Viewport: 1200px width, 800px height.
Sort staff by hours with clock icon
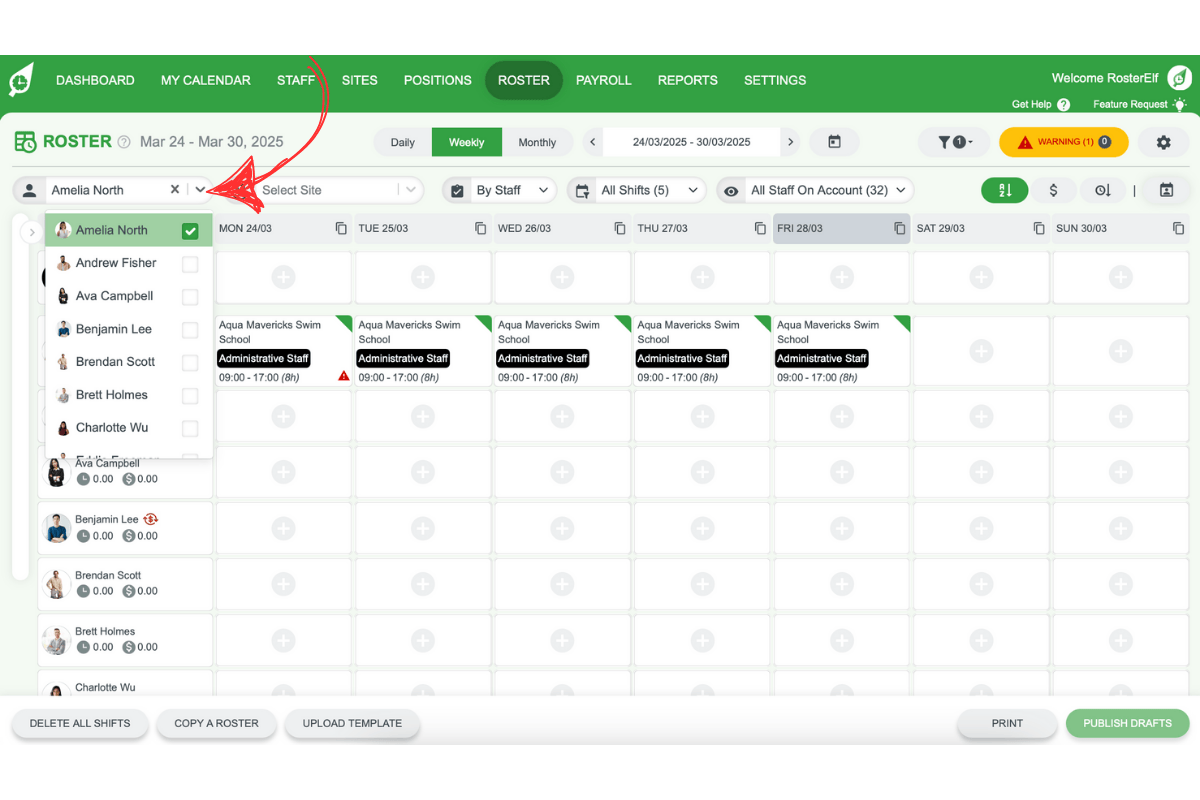pos(1104,190)
